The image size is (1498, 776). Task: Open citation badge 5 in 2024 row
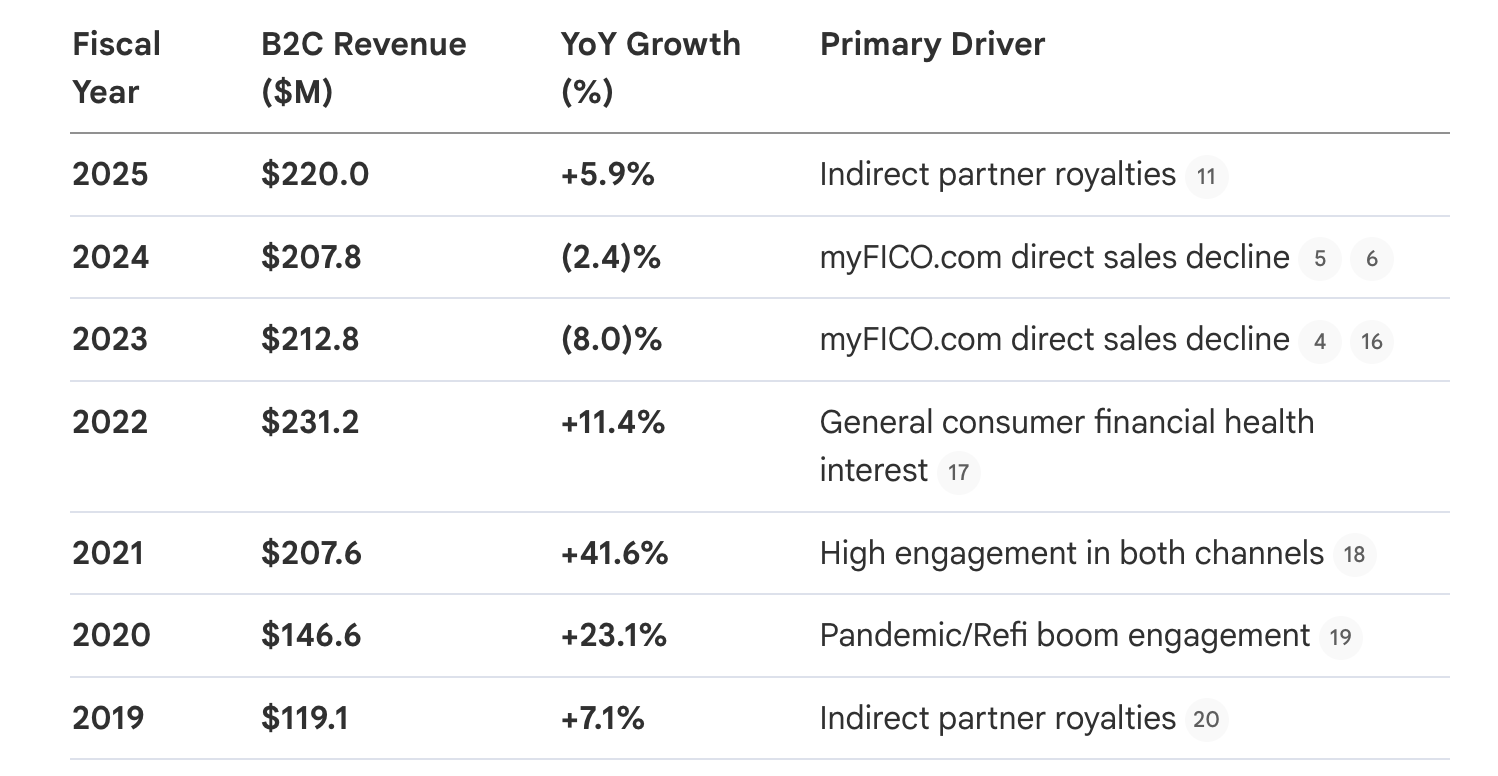point(1320,260)
